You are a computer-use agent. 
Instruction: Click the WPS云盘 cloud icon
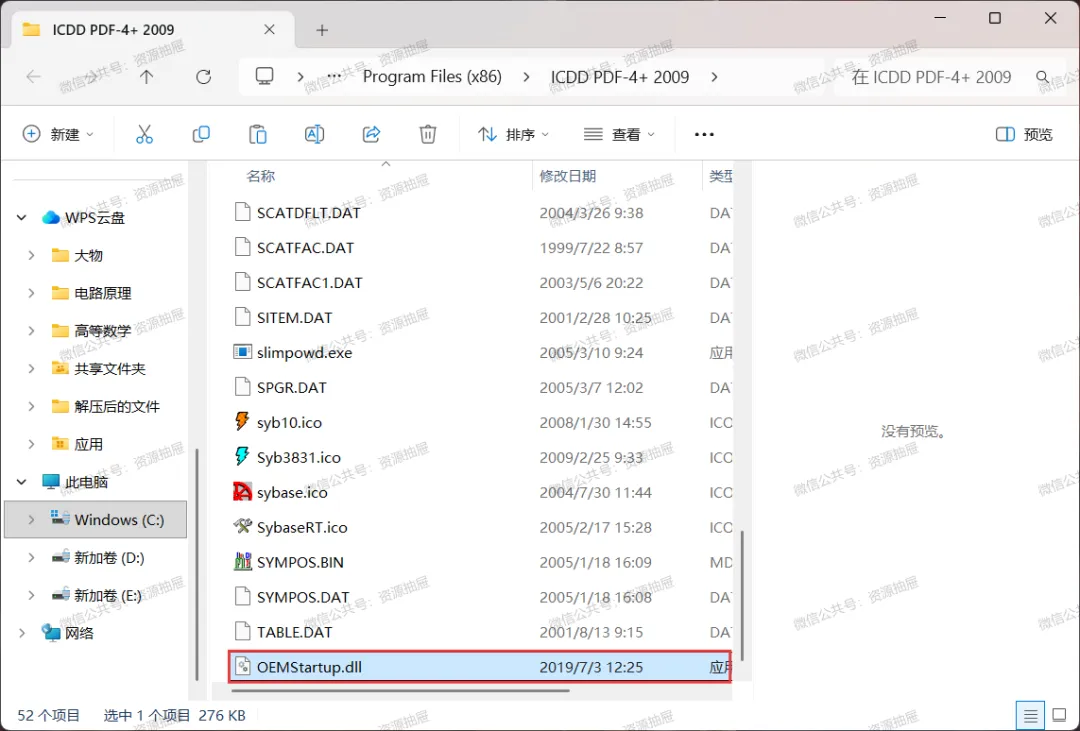[51, 218]
